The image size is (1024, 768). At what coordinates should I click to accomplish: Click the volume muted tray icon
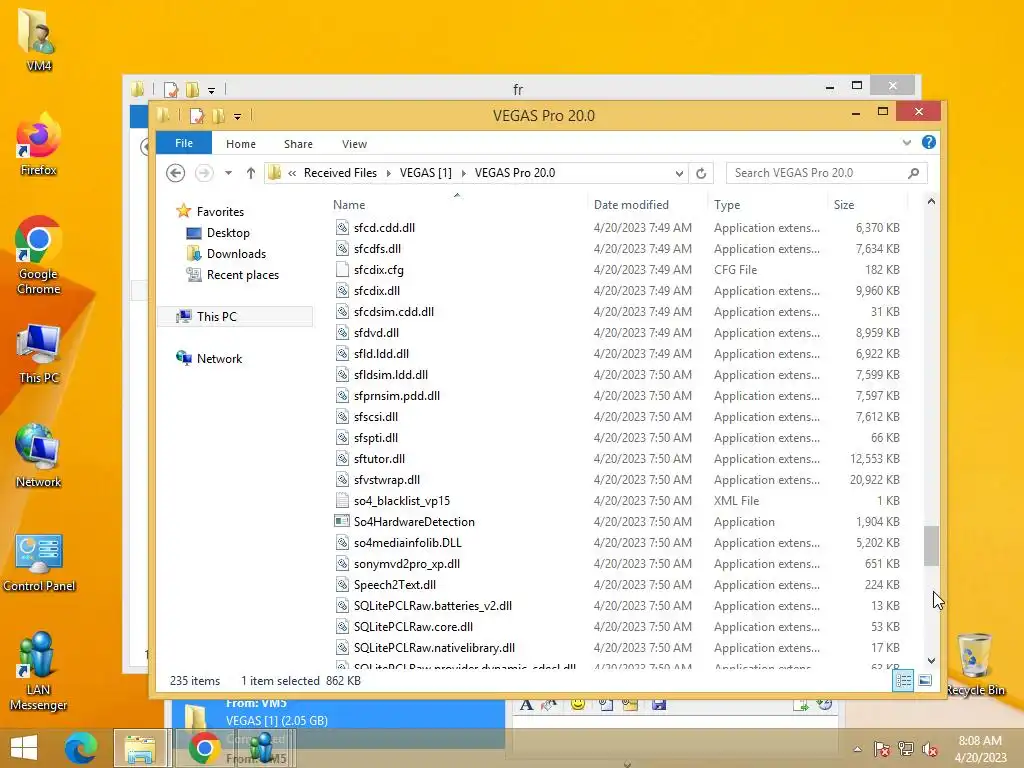[x=929, y=749]
